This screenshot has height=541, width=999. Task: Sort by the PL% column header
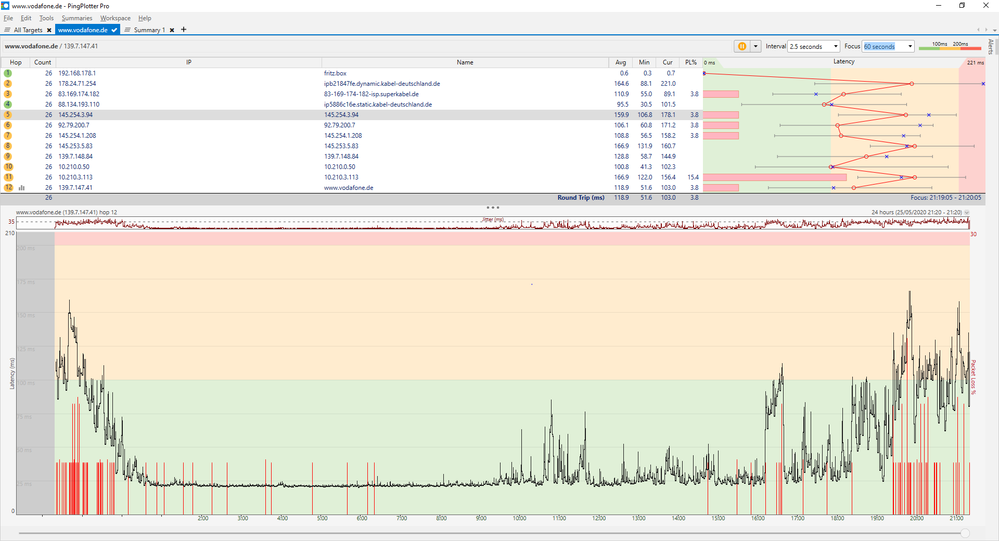pyautogui.click(x=691, y=62)
